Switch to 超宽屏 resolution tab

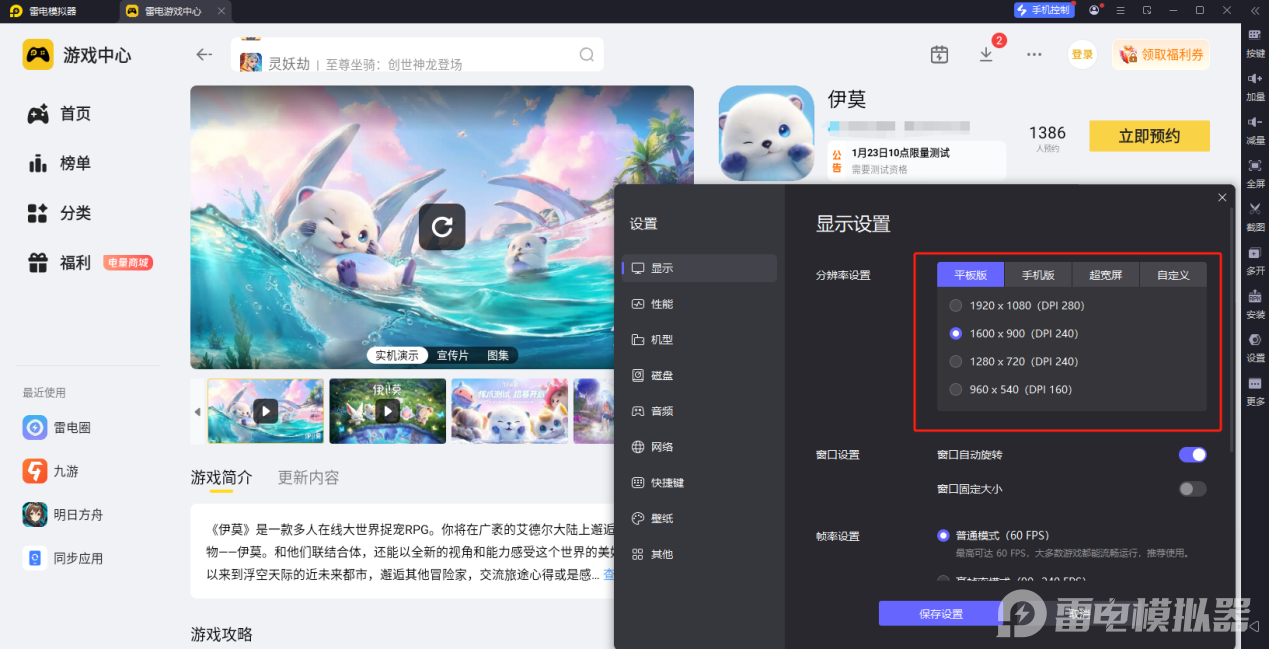click(1105, 275)
